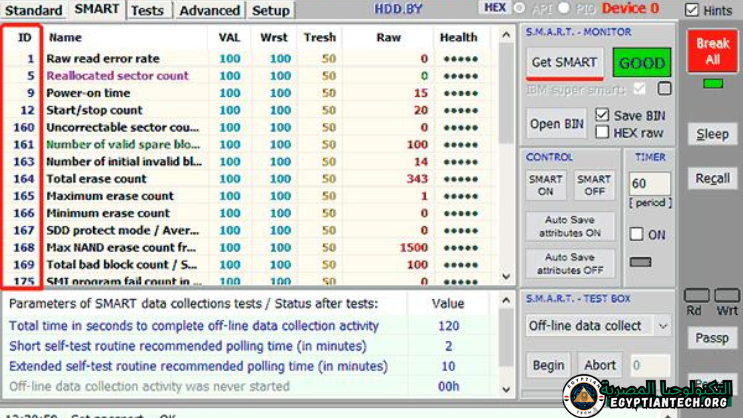The image size is (743, 418).
Task: Expand the Off-line data collect dropdown
Action: [663, 326]
